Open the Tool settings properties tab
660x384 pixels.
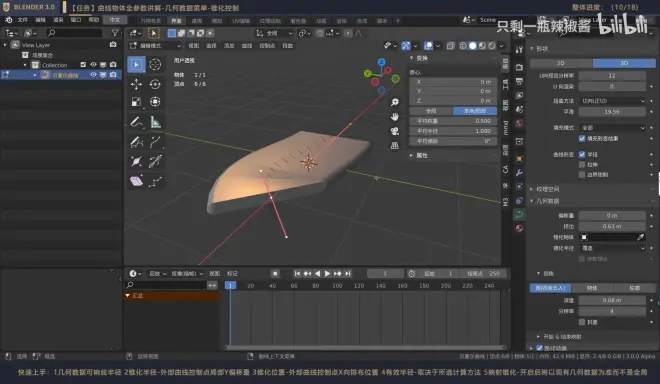(x=519, y=50)
